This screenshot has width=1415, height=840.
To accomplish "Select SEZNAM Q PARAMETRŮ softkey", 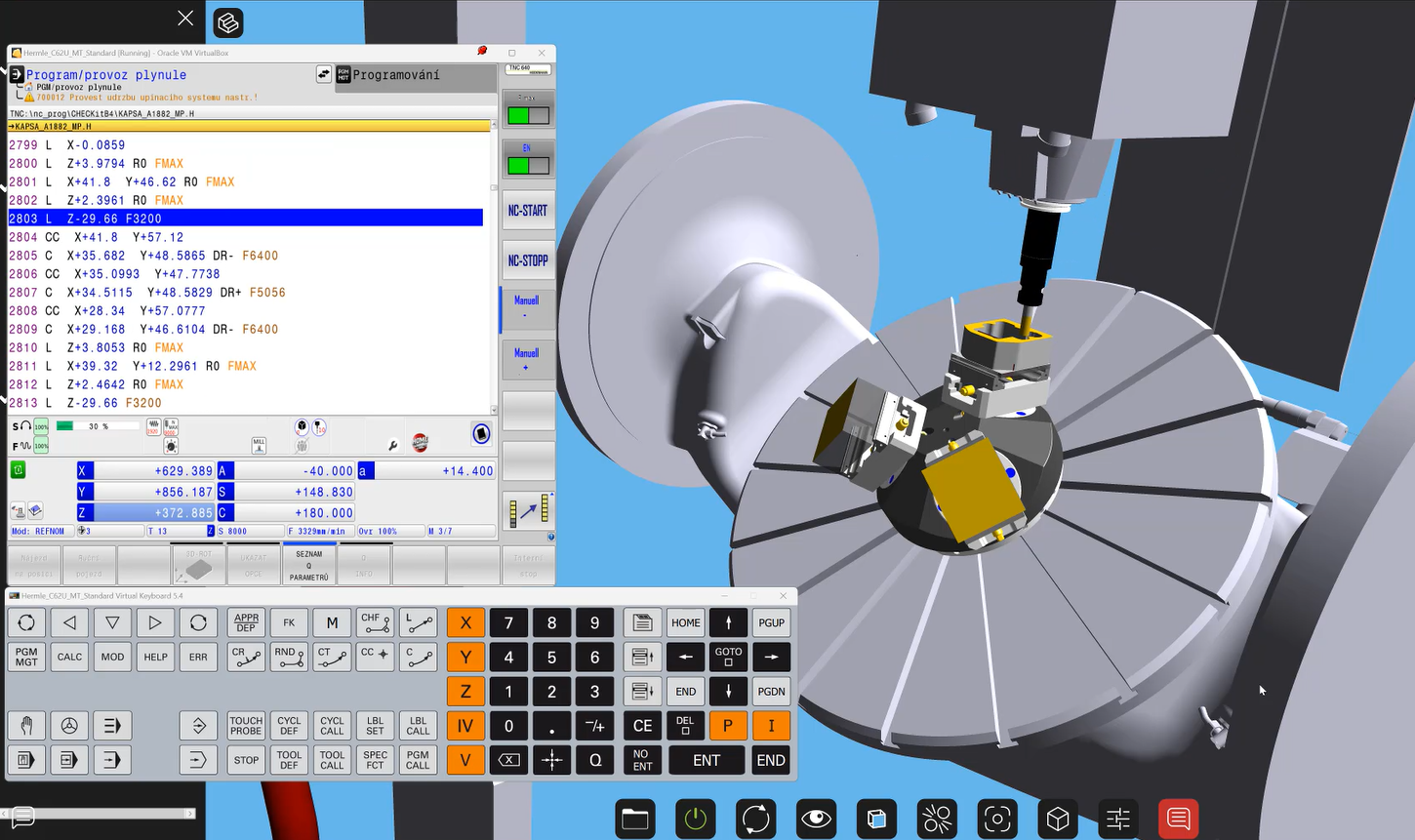I will 309,566.
